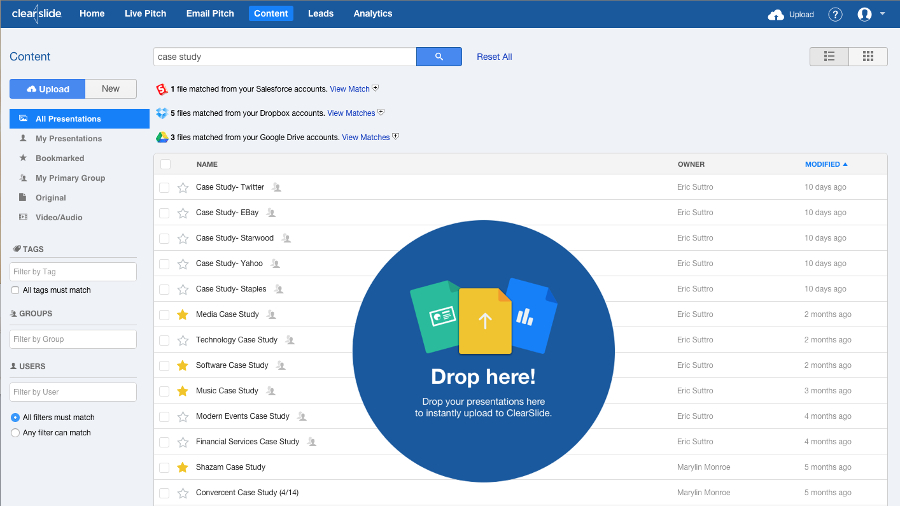Check the box for Media Case Study
This screenshot has height=506, width=900.
pos(164,314)
